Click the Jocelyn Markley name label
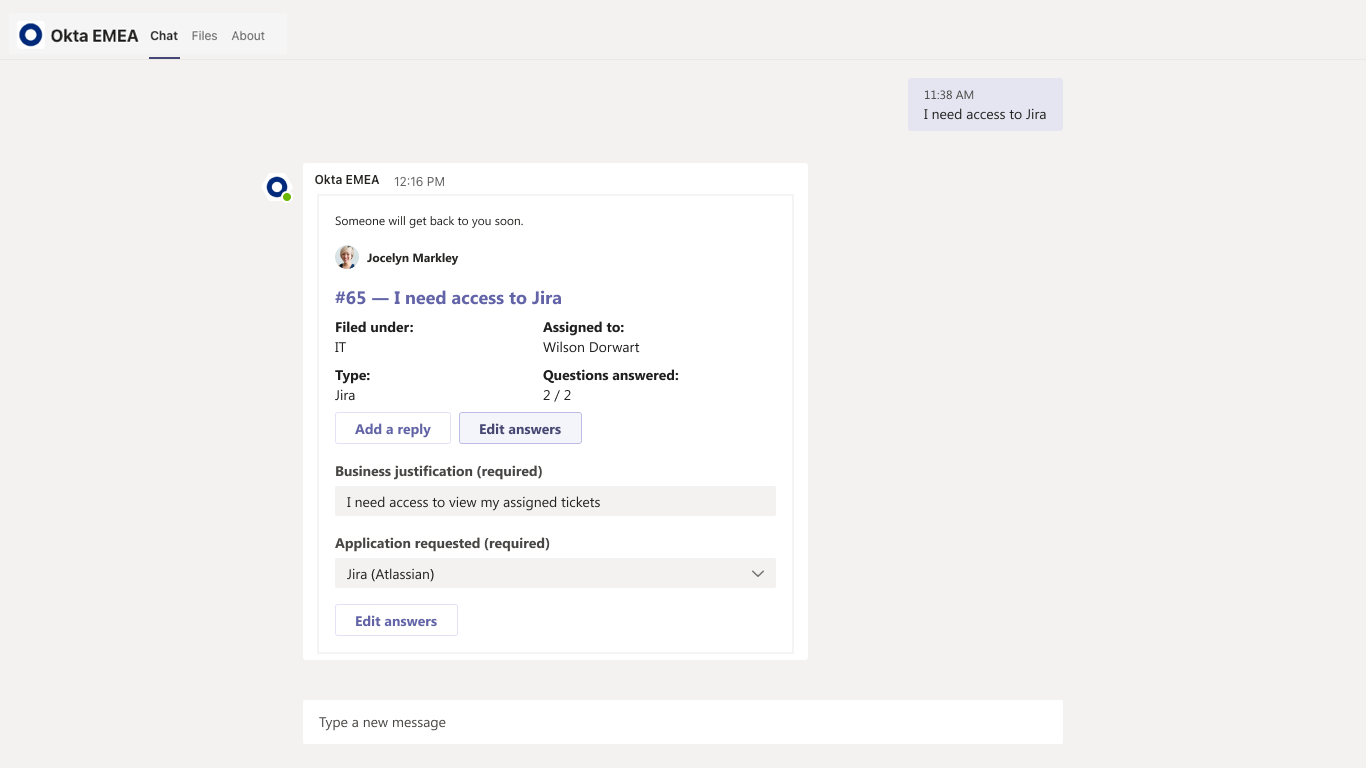Image resolution: width=1366 pixels, height=768 pixels. [x=412, y=258]
